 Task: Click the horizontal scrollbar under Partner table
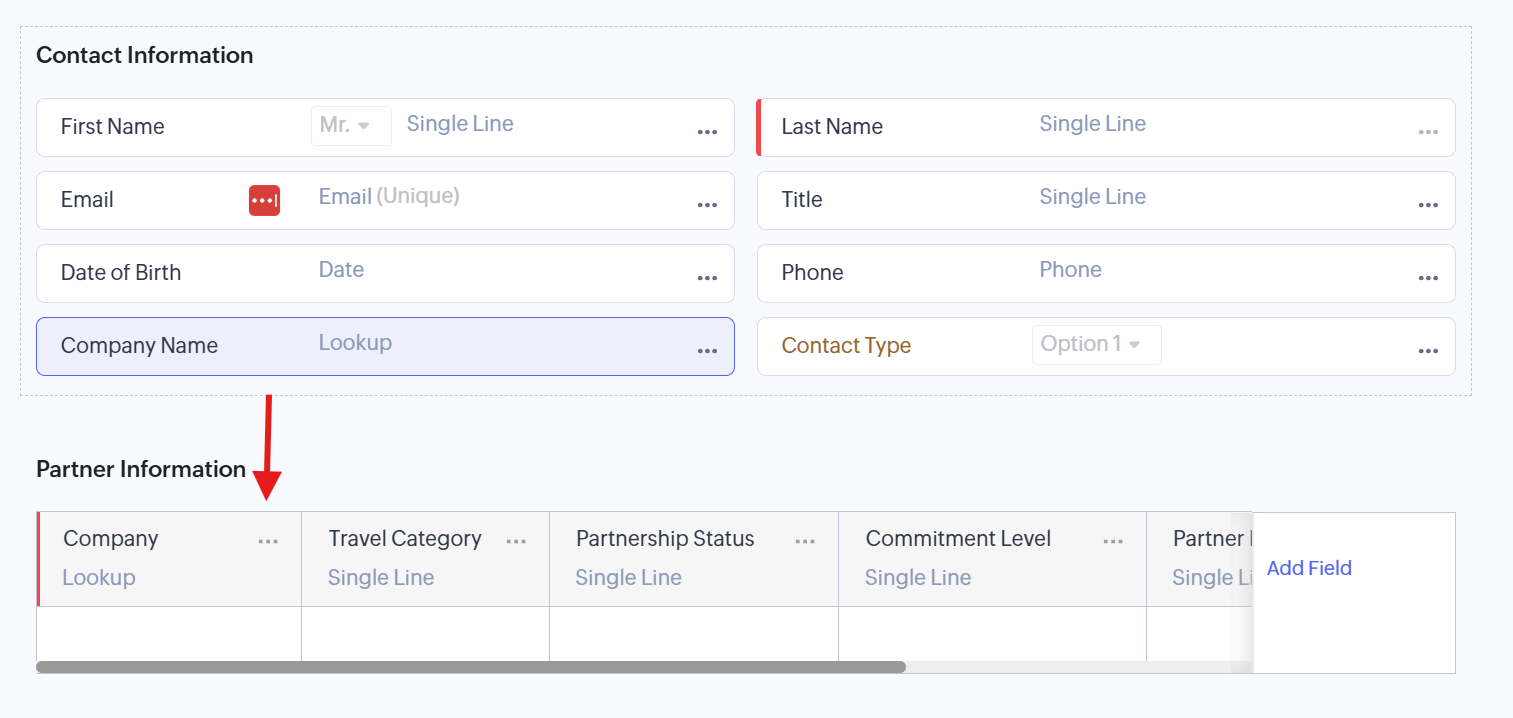pyautogui.click(x=470, y=667)
